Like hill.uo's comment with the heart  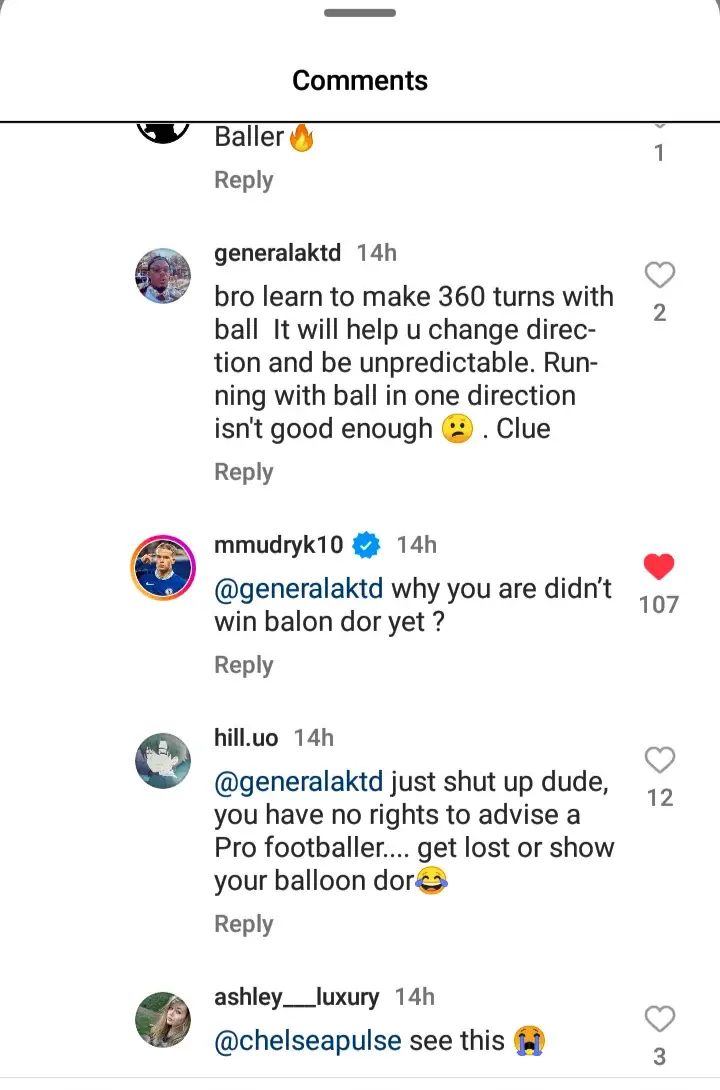(x=660, y=760)
